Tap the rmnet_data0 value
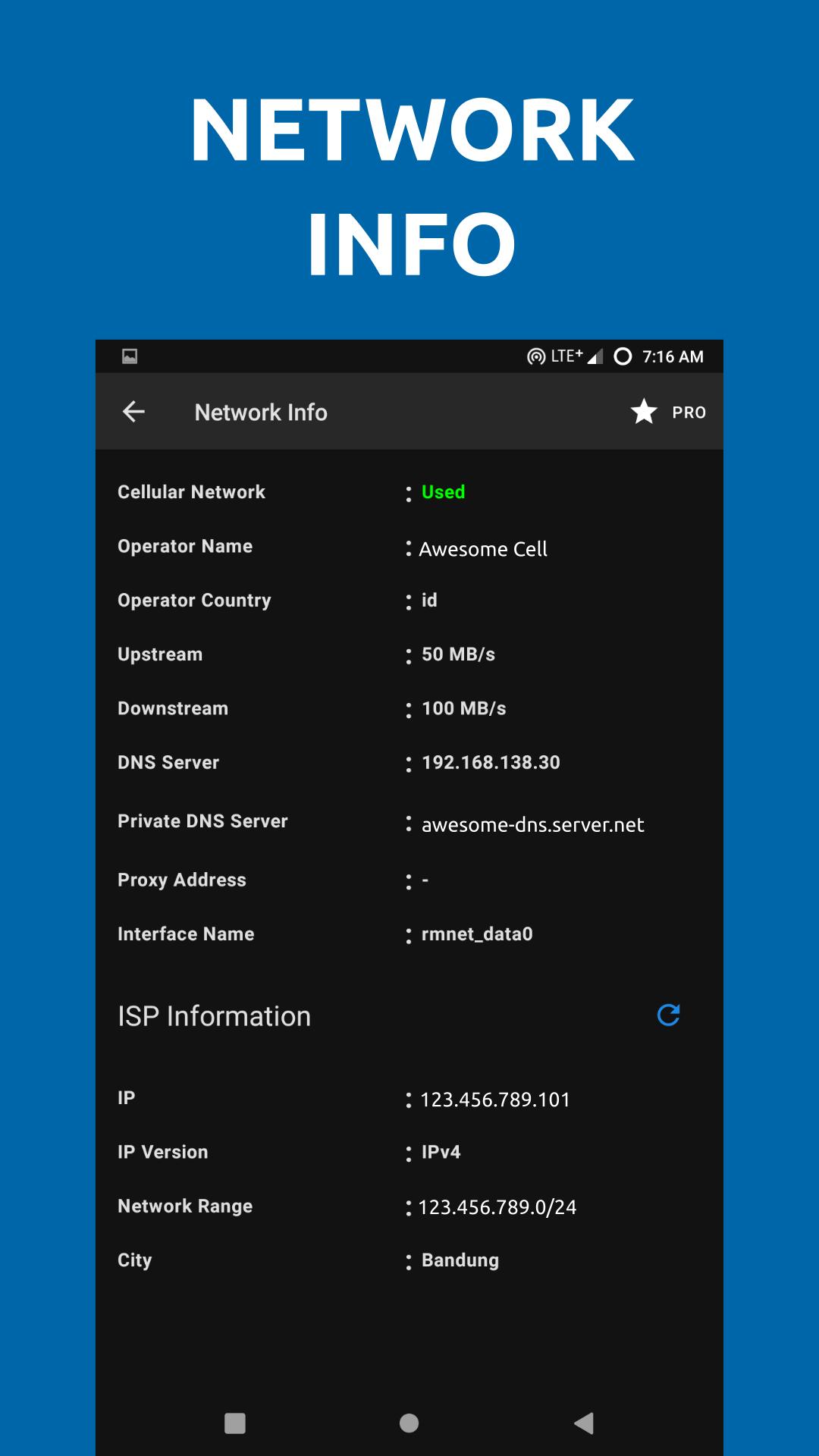Screen dimensions: 819x1456 tap(477, 934)
